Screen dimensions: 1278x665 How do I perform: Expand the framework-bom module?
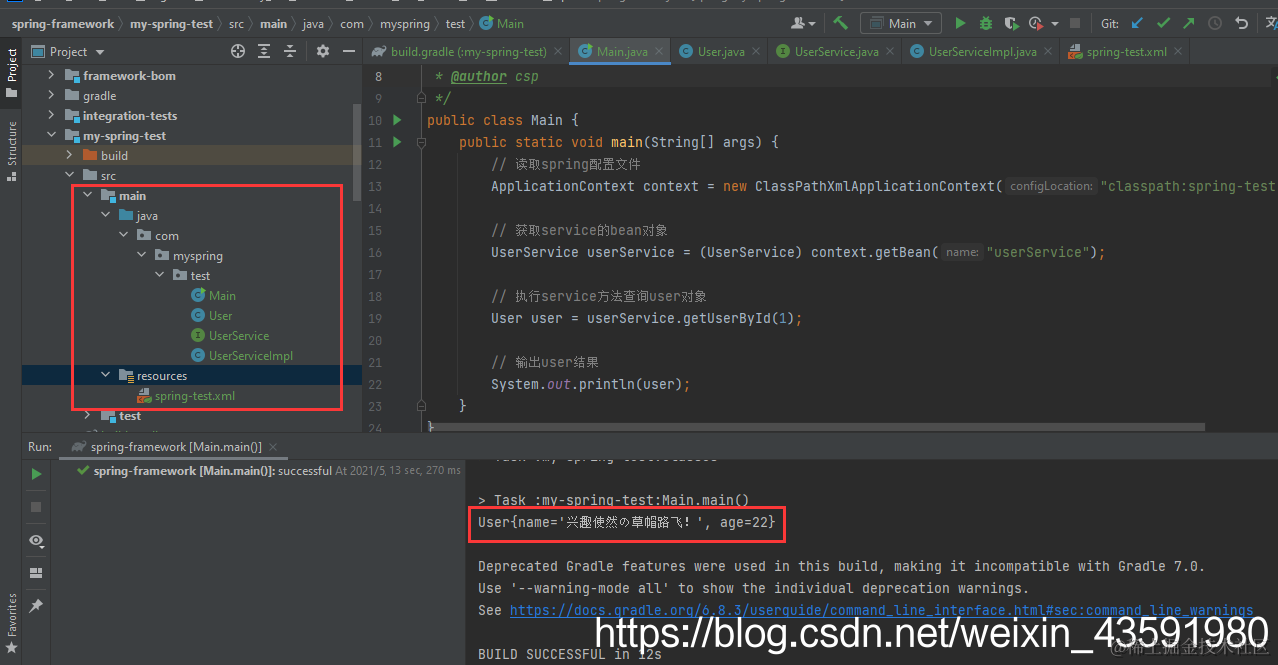51,75
